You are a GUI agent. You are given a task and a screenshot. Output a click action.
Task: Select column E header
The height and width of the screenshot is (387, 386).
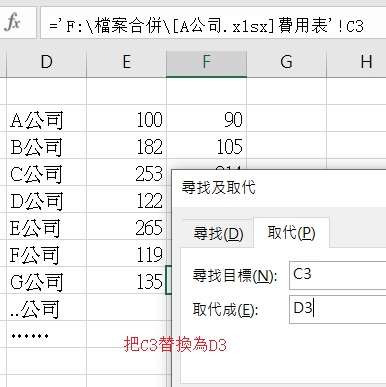click(x=127, y=62)
